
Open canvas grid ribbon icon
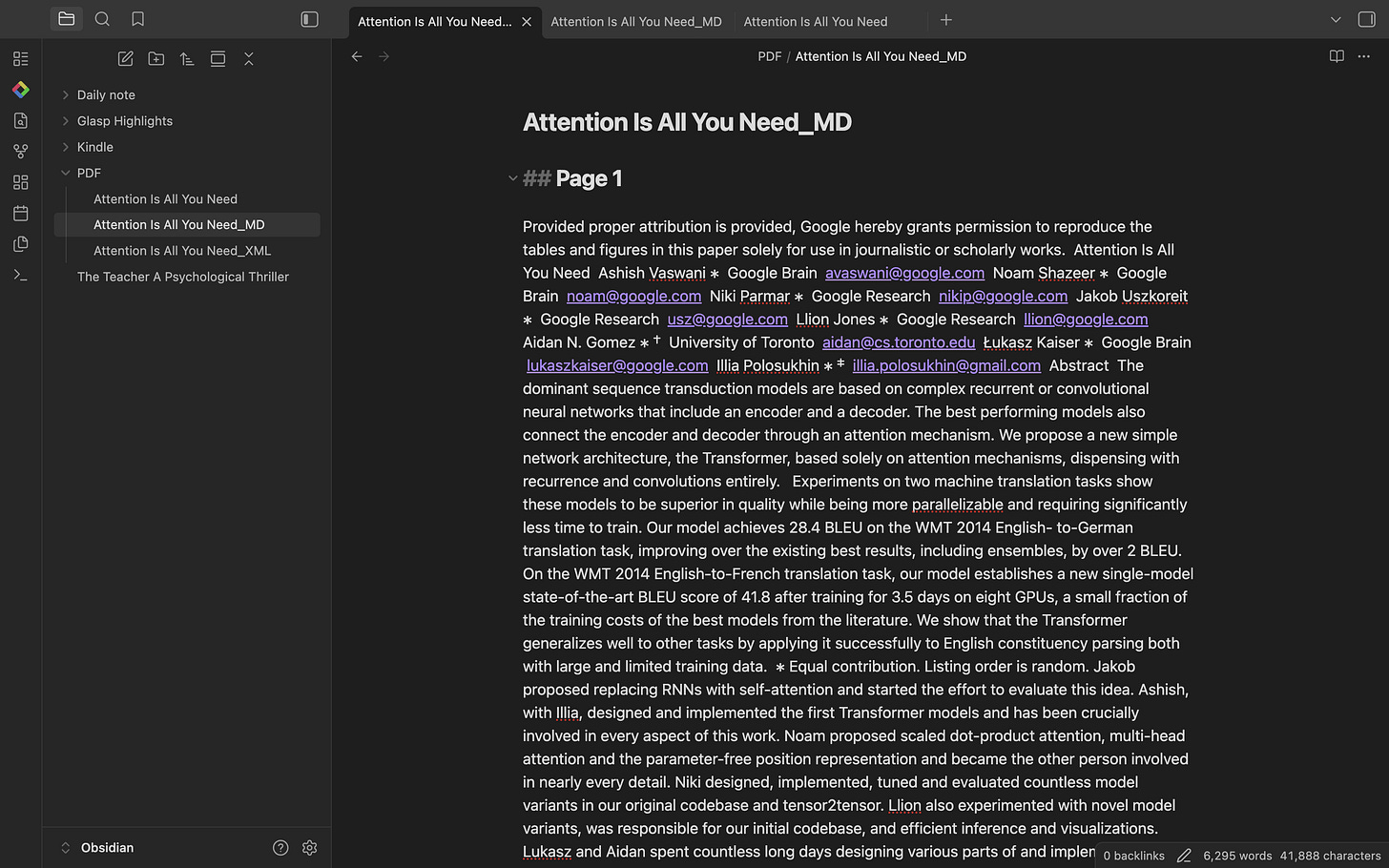21,182
